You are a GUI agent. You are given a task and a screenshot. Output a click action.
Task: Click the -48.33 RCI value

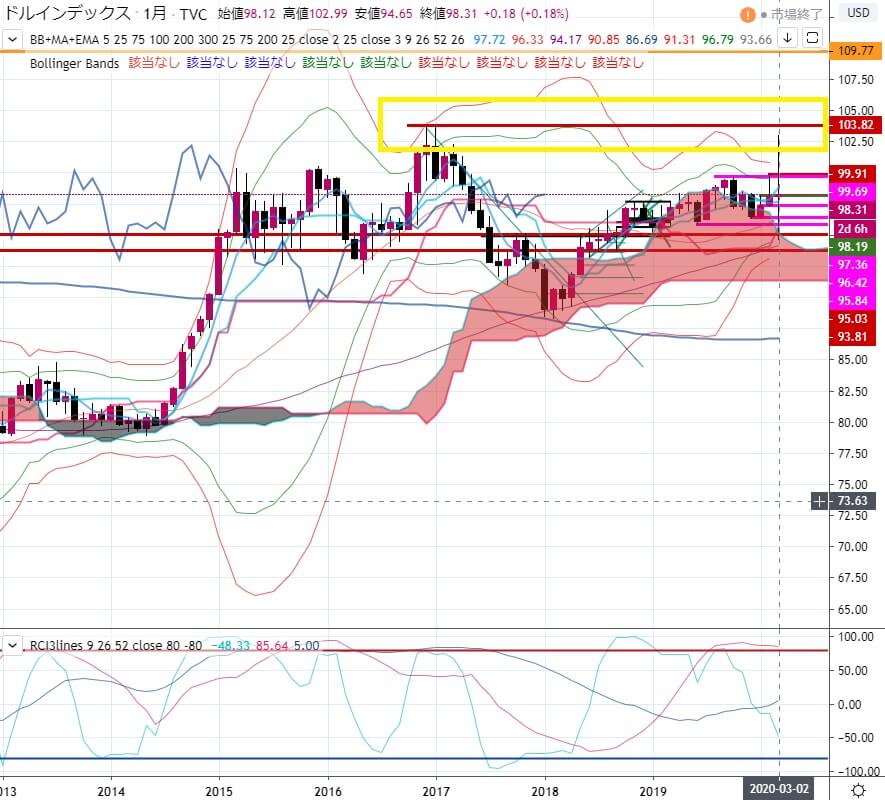point(230,645)
